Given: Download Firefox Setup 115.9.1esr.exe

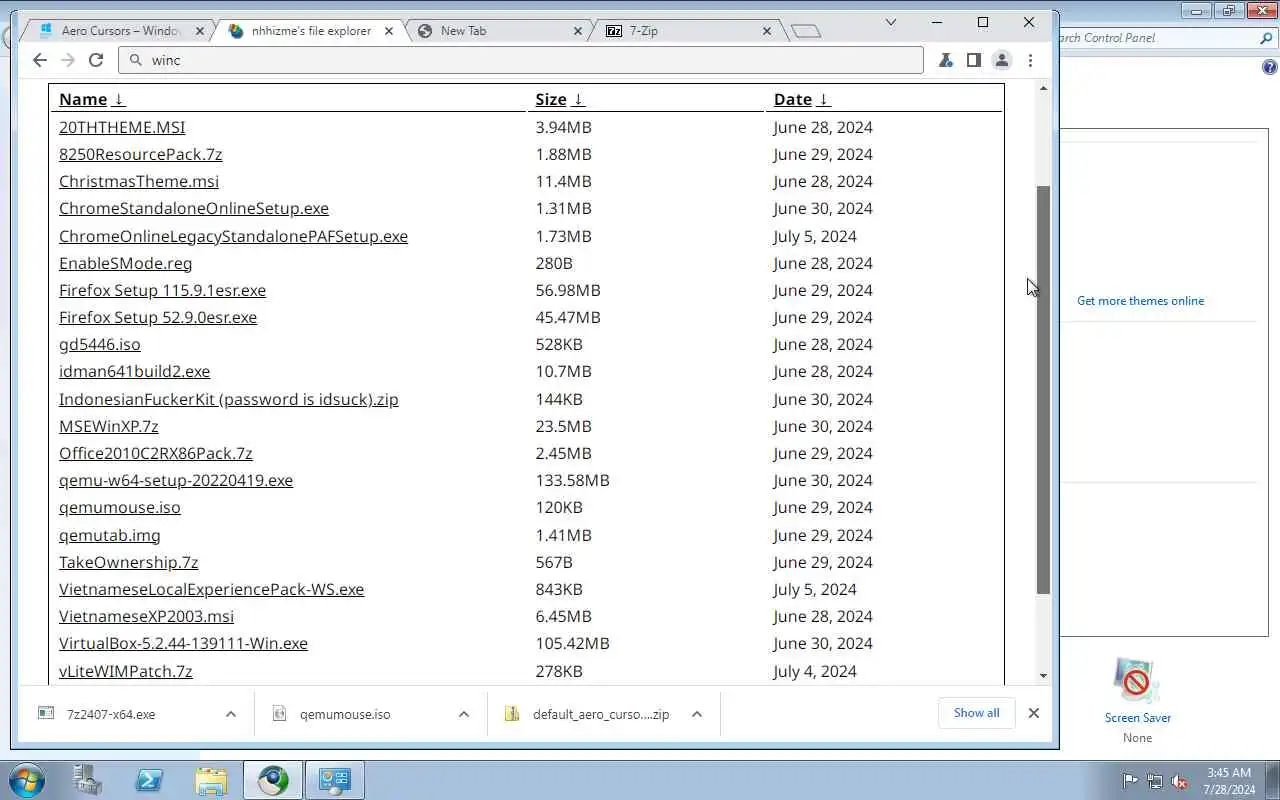Looking at the screenshot, I should [x=162, y=290].
